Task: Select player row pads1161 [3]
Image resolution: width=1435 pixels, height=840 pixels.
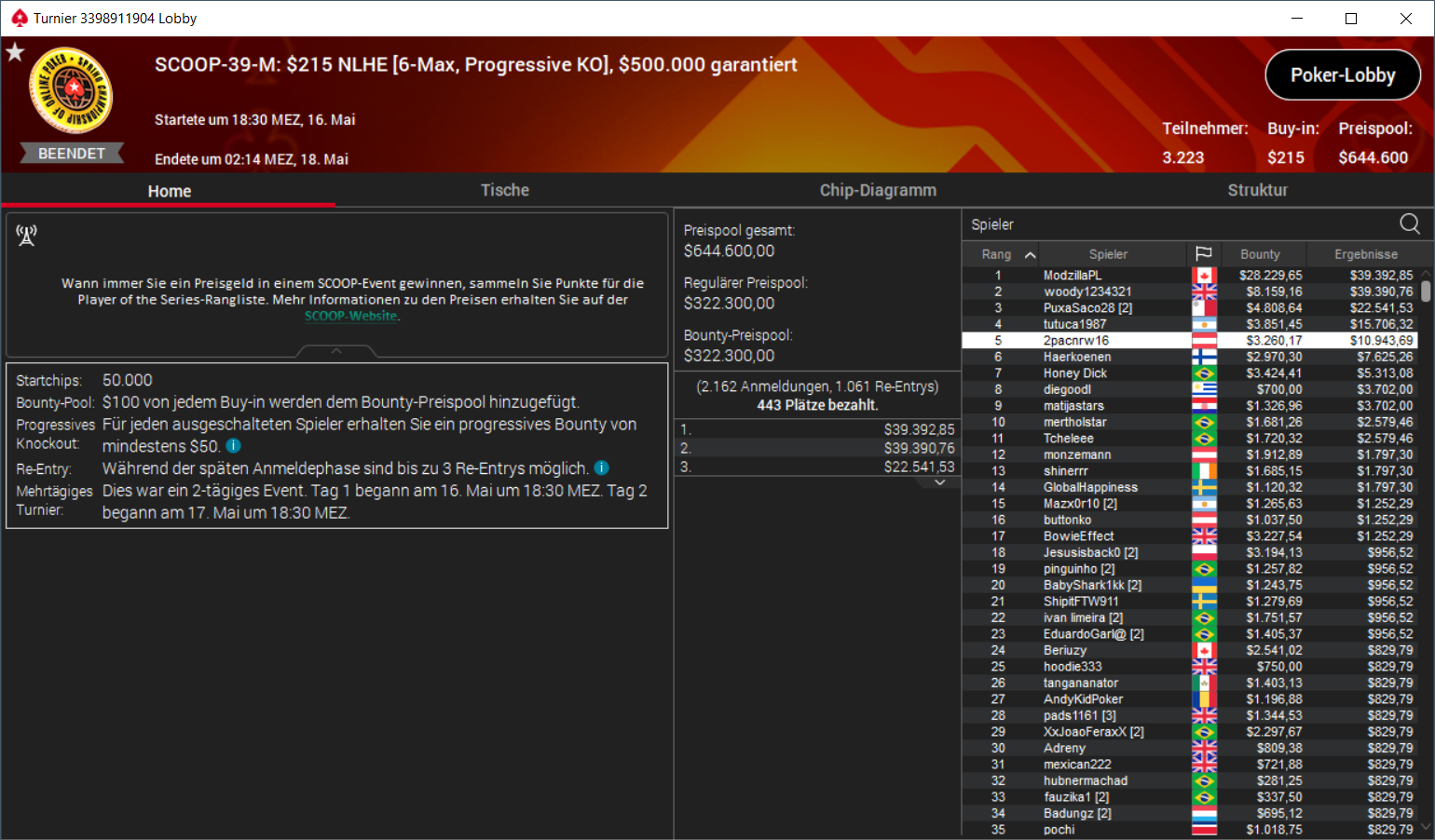Action: pyautogui.click(x=1190, y=715)
